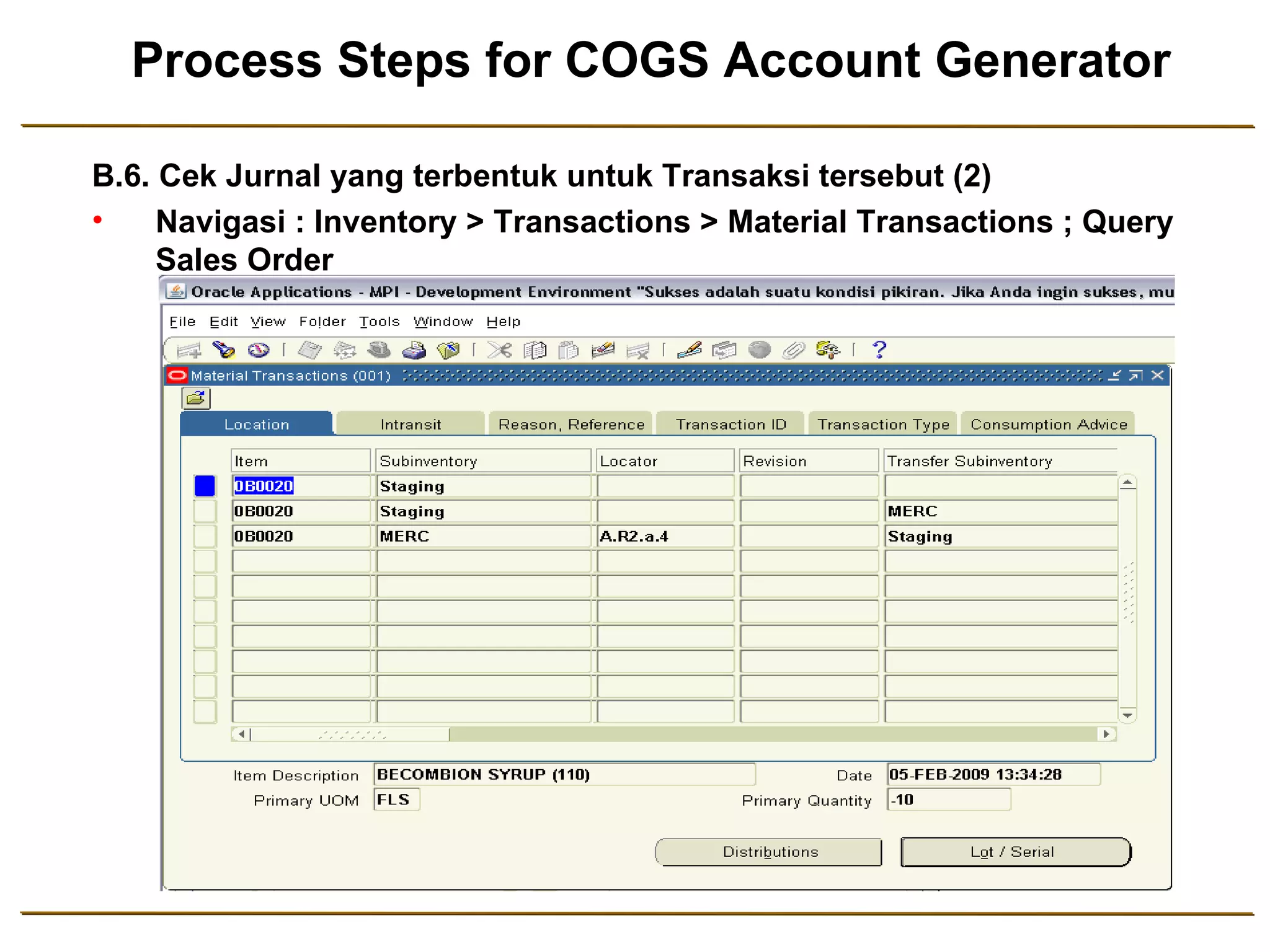Click the horizontal scrollbar left arrow
The height and width of the screenshot is (952, 1270).
[241, 734]
